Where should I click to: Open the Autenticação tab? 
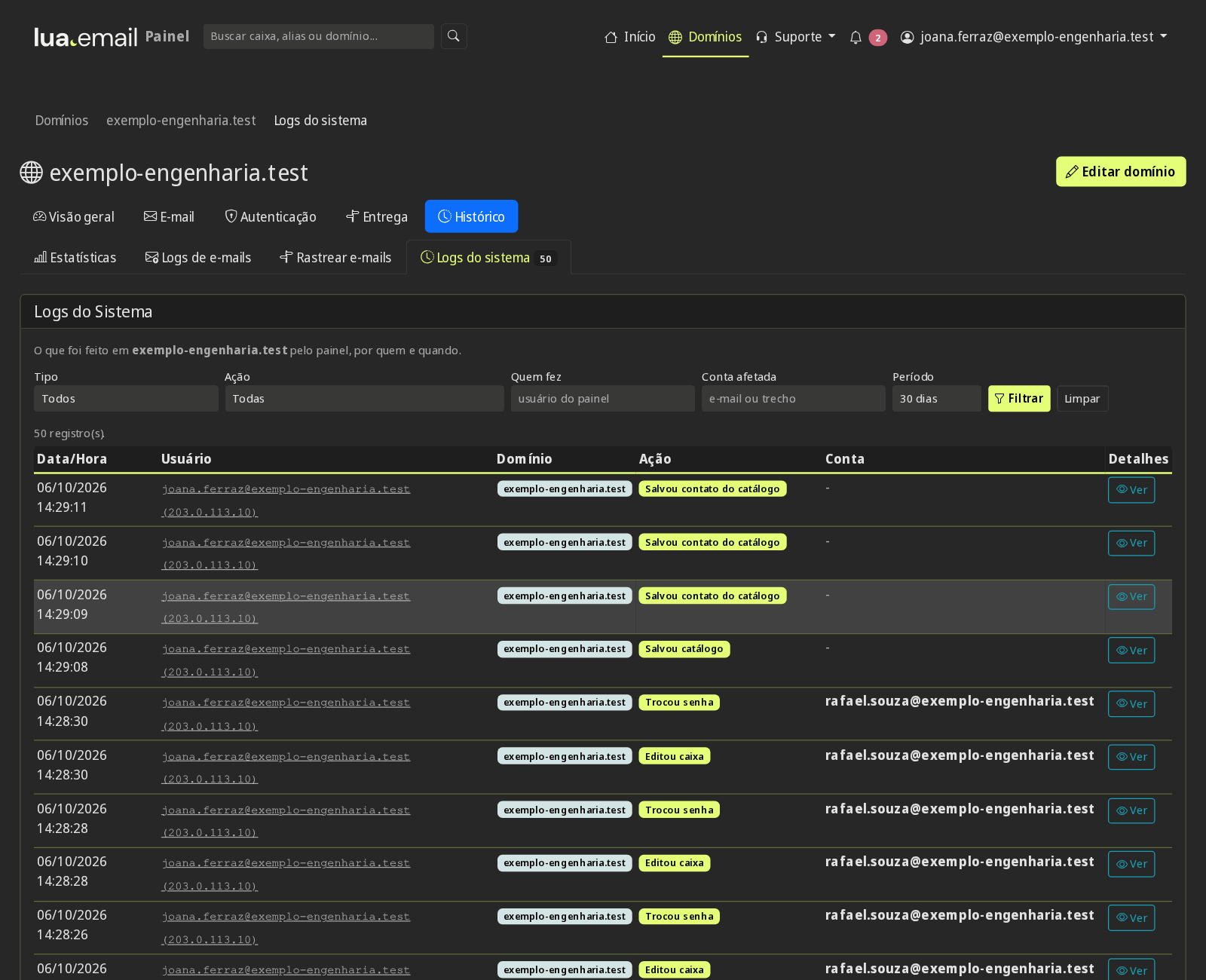coord(271,217)
